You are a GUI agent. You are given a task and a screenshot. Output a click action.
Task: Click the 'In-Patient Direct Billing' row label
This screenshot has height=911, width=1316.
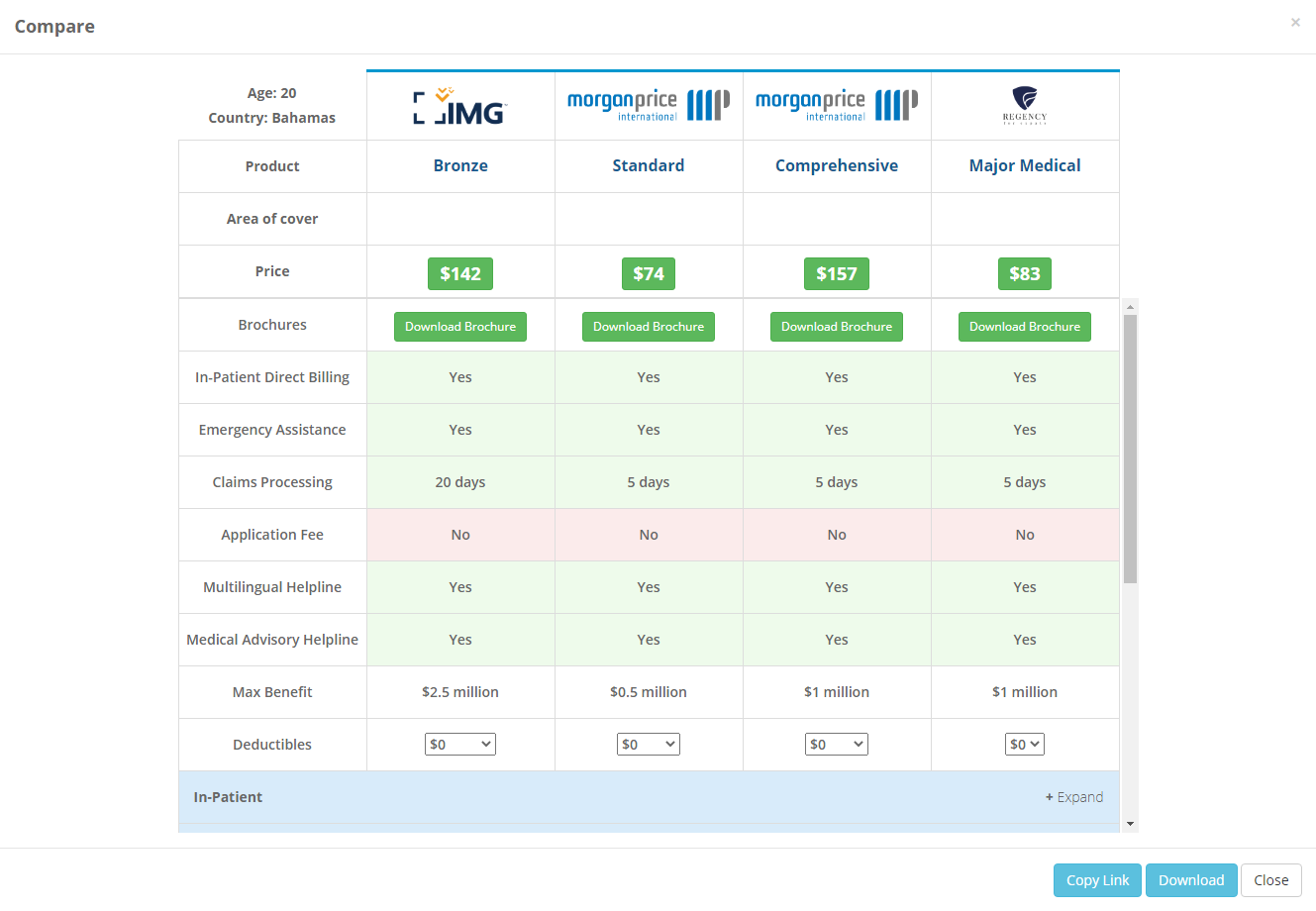point(272,377)
